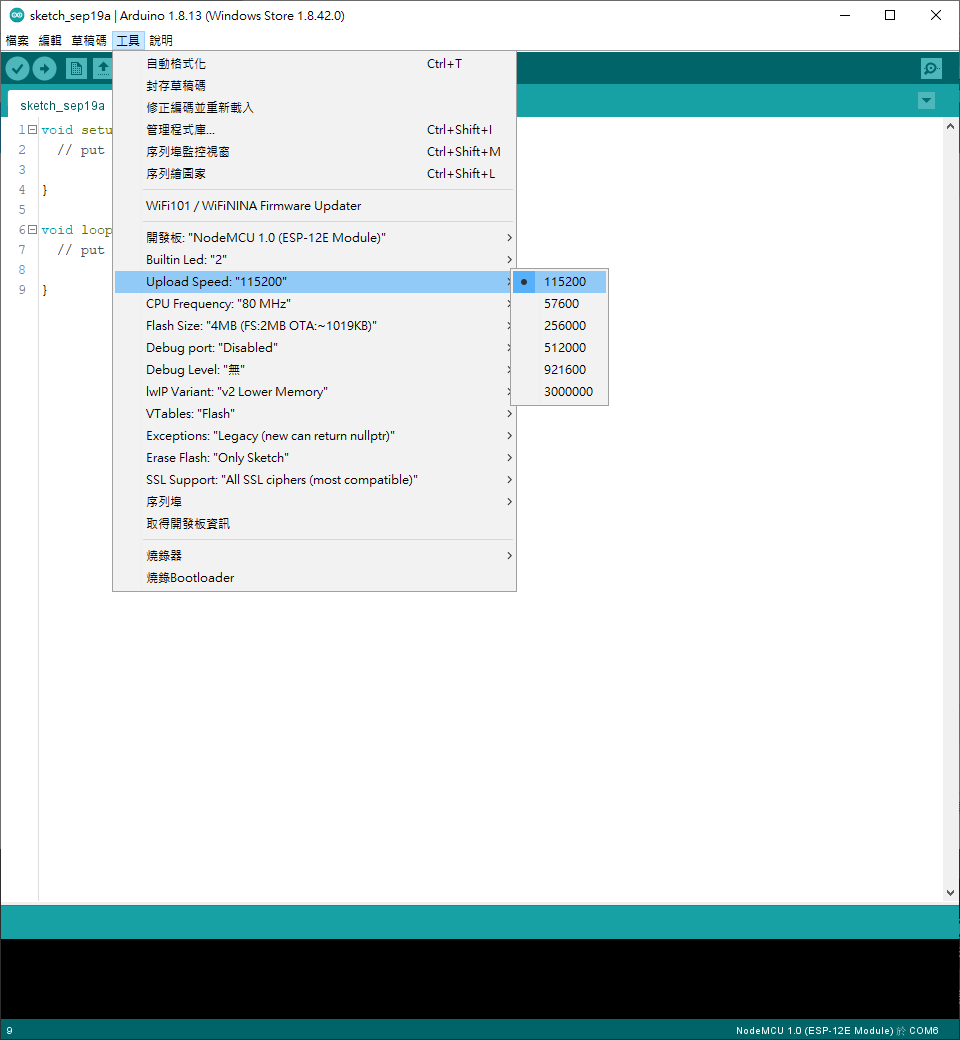Expand the Upload Speed submenu item
This screenshot has width=960, height=1040.
pos(314,282)
